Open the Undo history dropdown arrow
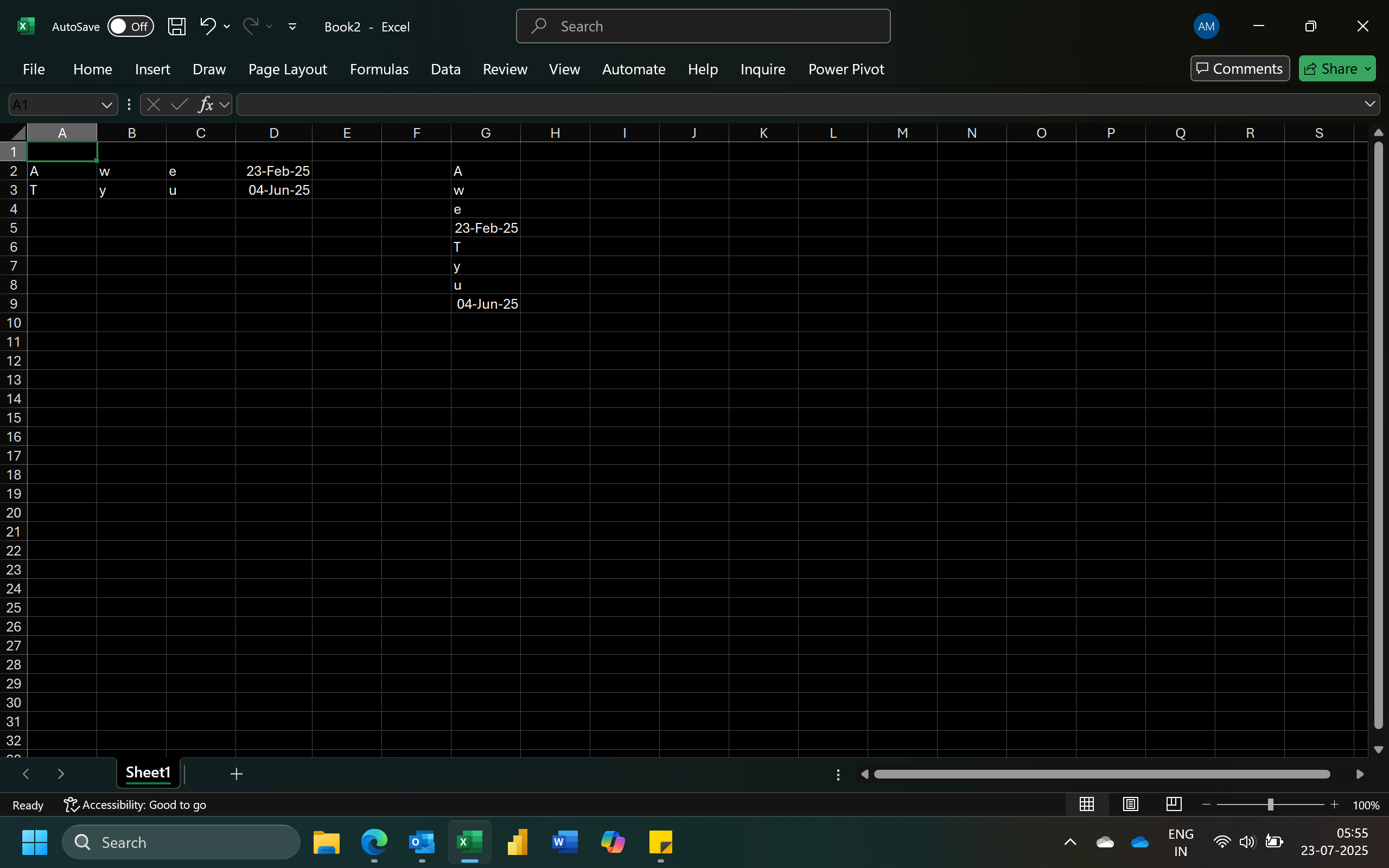1389x868 pixels. 227,27
